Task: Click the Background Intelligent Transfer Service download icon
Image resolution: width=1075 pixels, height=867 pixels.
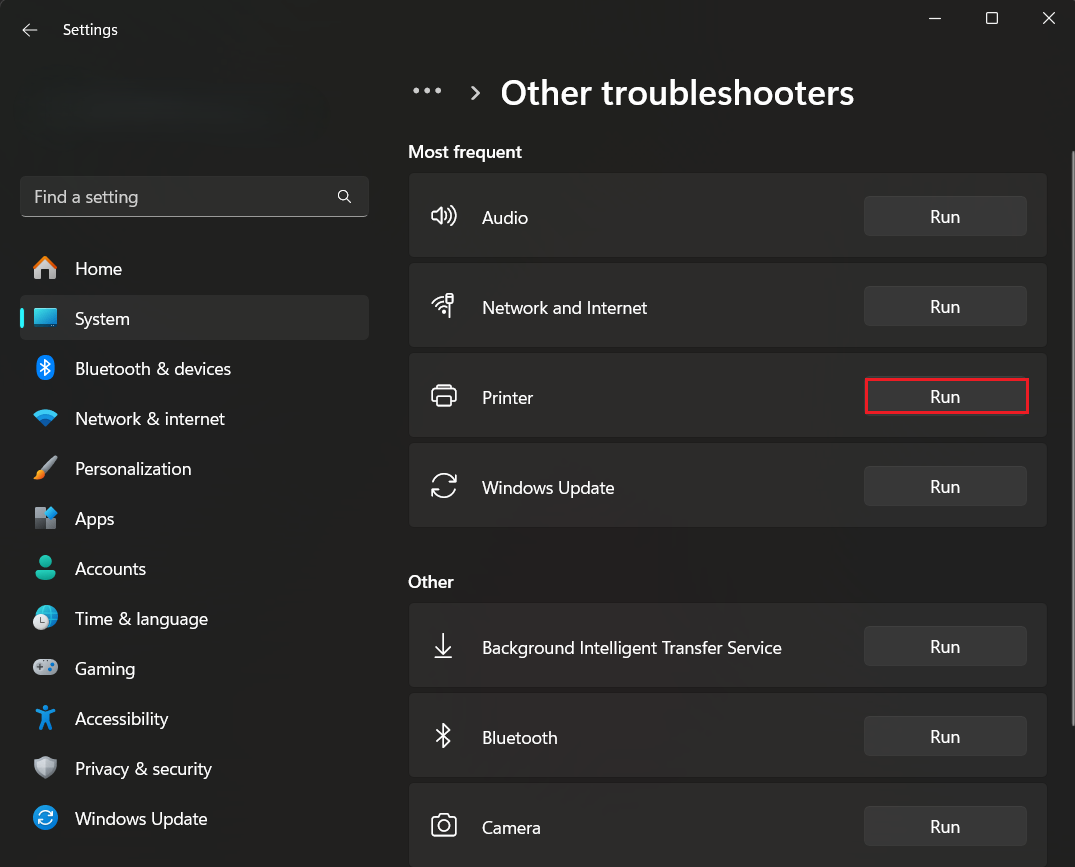Action: pyautogui.click(x=444, y=646)
